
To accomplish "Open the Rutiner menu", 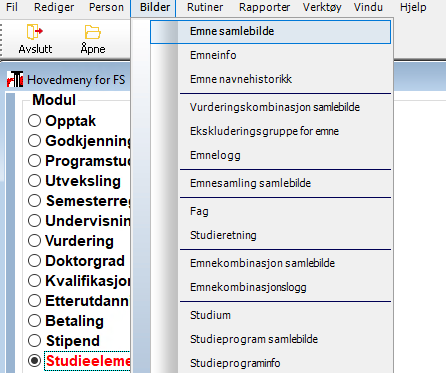I will point(205,7).
